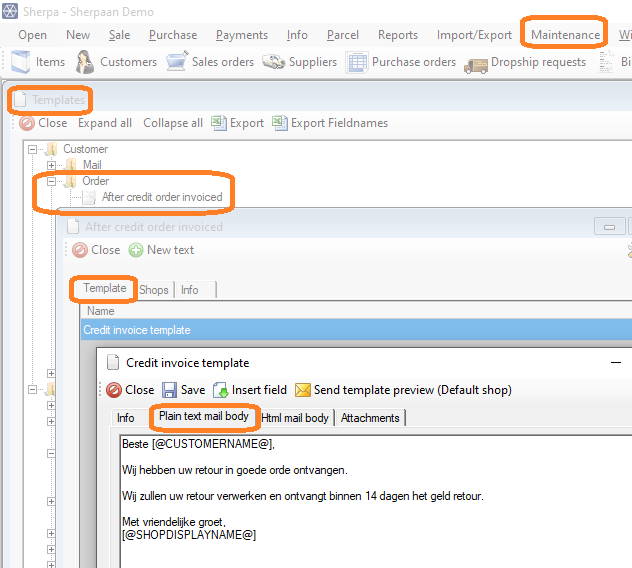Click the Export Excel icon
The height and width of the screenshot is (568, 632).
tap(219, 123)
